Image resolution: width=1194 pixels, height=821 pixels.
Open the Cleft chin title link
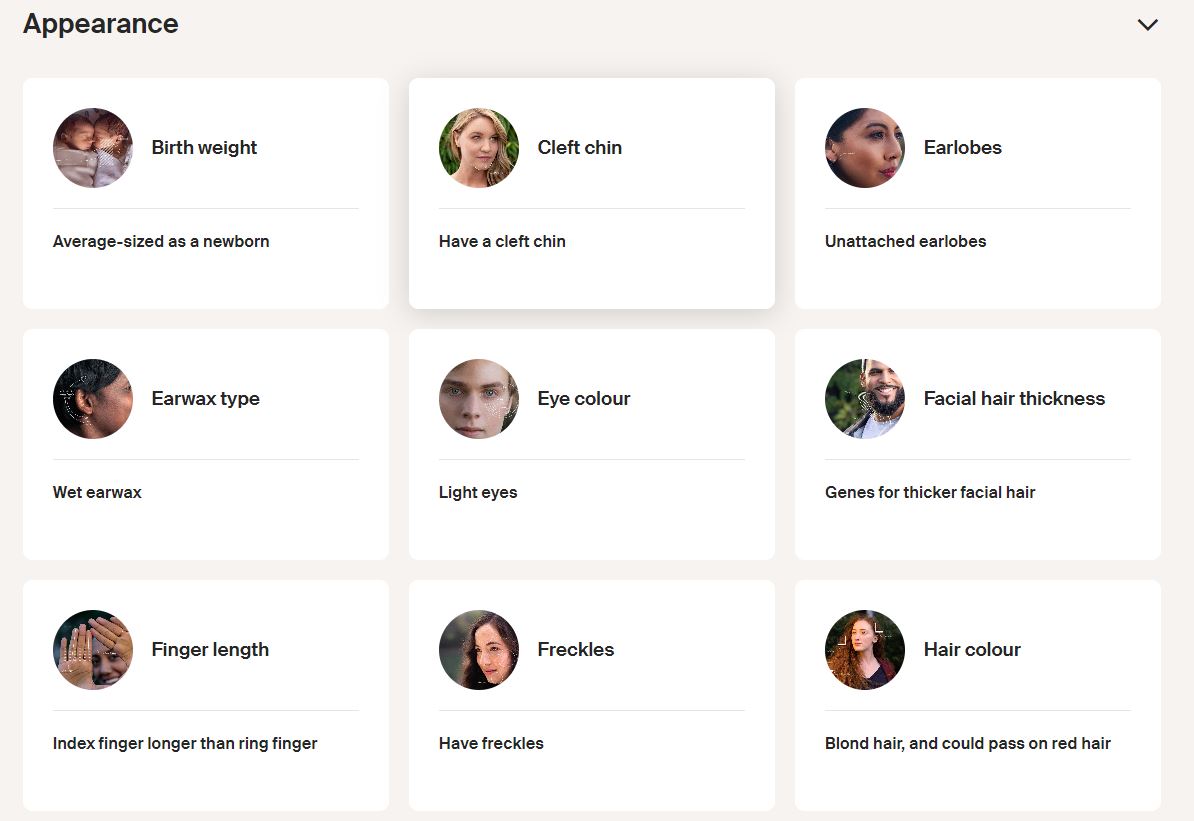click(x=579, y=148)
